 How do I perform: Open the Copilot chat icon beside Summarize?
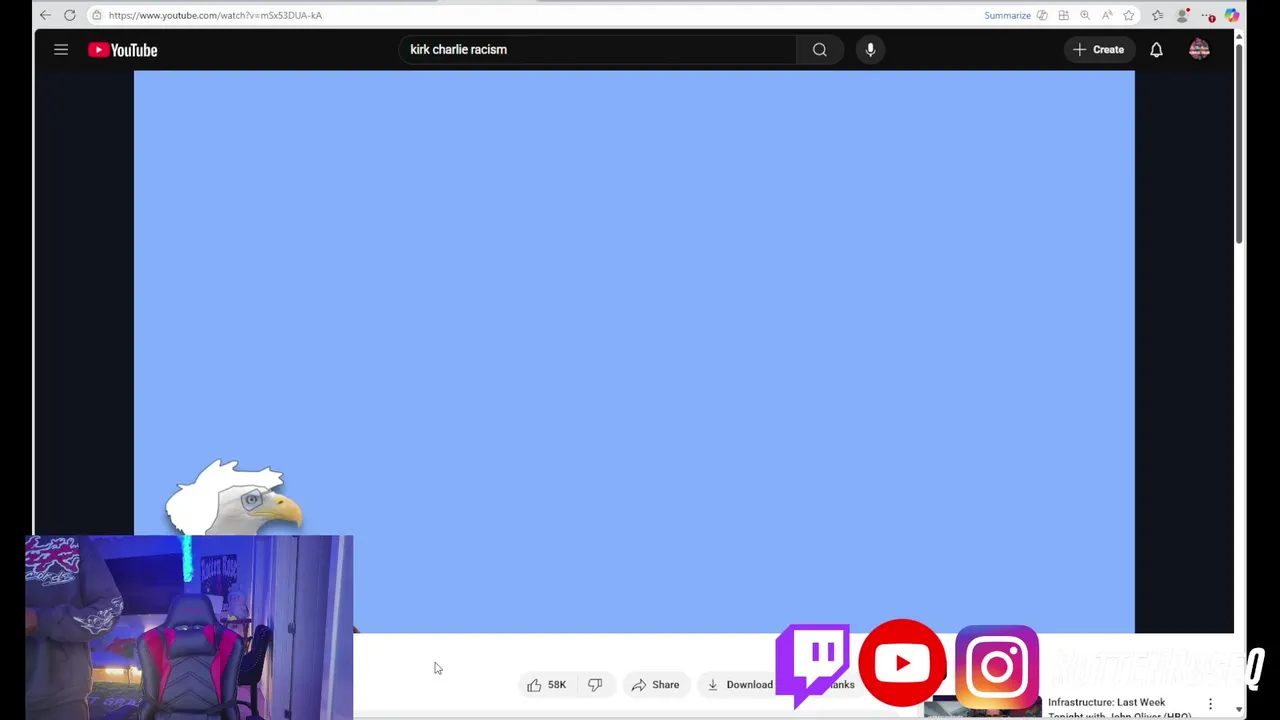pos(1042,15)
